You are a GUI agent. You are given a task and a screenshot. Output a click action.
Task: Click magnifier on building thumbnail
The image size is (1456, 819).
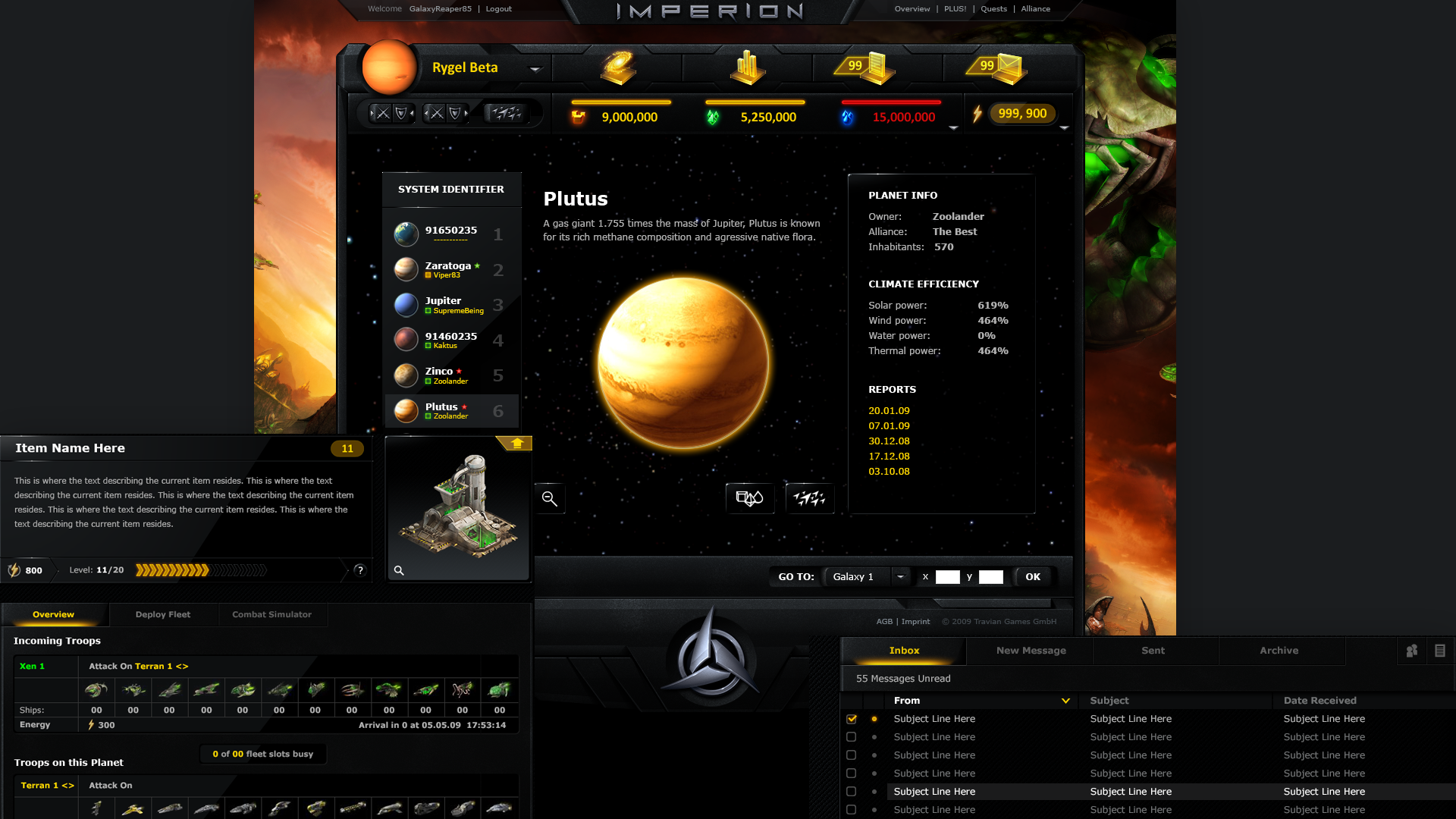[399, 570]
